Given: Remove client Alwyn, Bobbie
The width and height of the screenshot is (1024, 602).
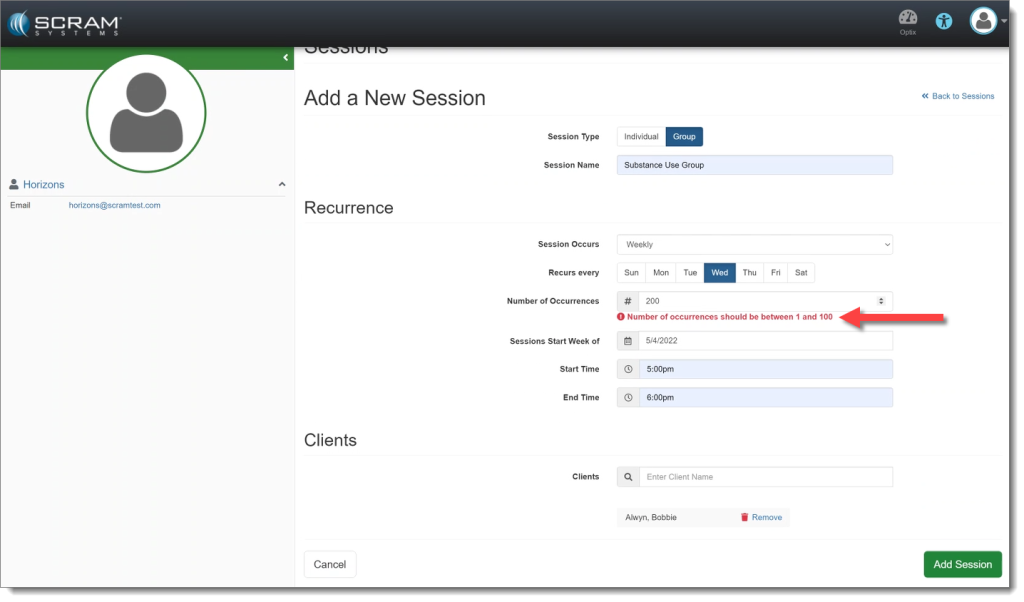Looking at the screenshot, I should click(x=761, y=517).
